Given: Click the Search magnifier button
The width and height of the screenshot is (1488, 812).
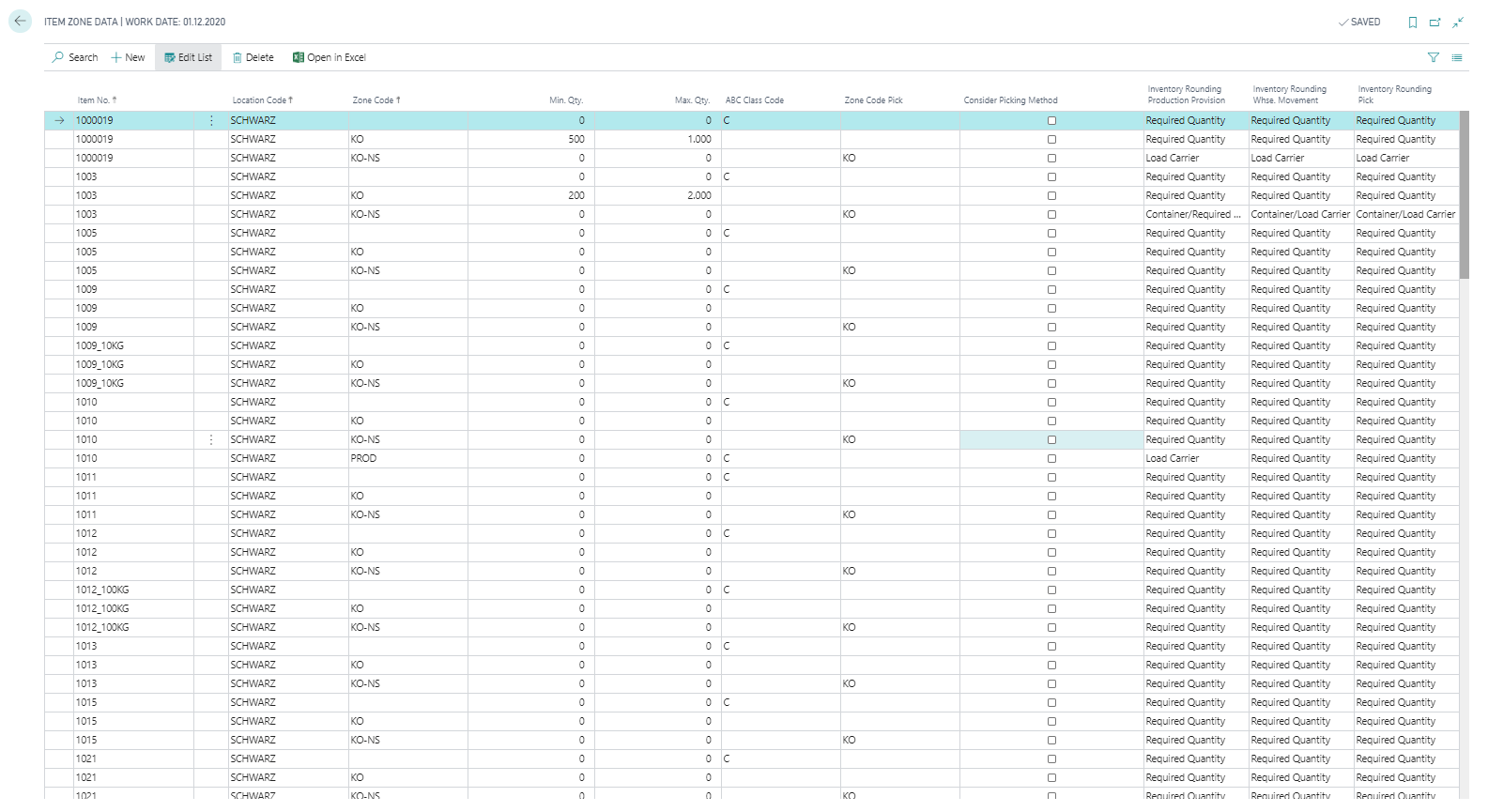Looking at the screenshot, I should (x=75, y=57).
